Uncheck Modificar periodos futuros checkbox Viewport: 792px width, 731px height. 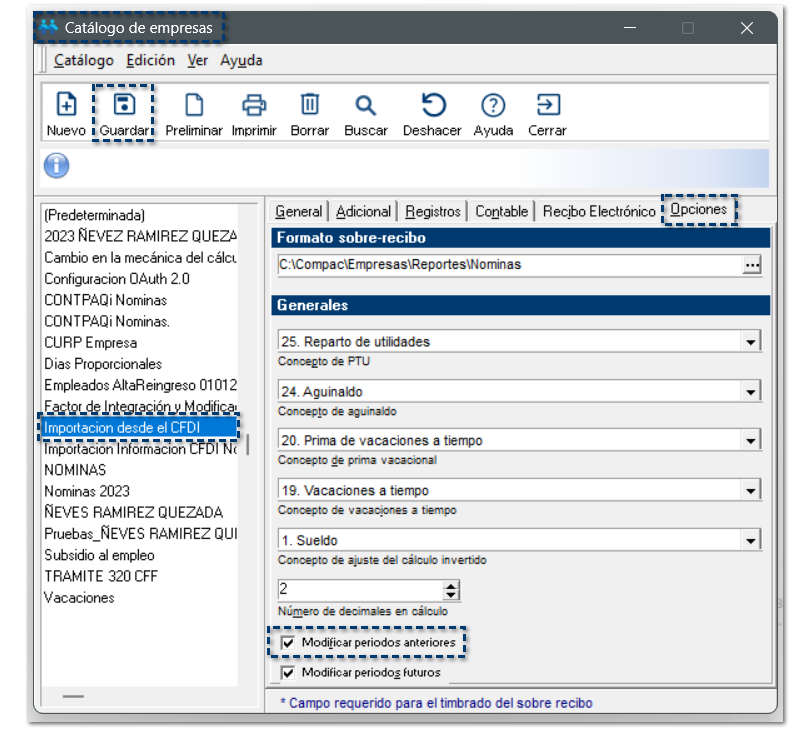[288, 673]
